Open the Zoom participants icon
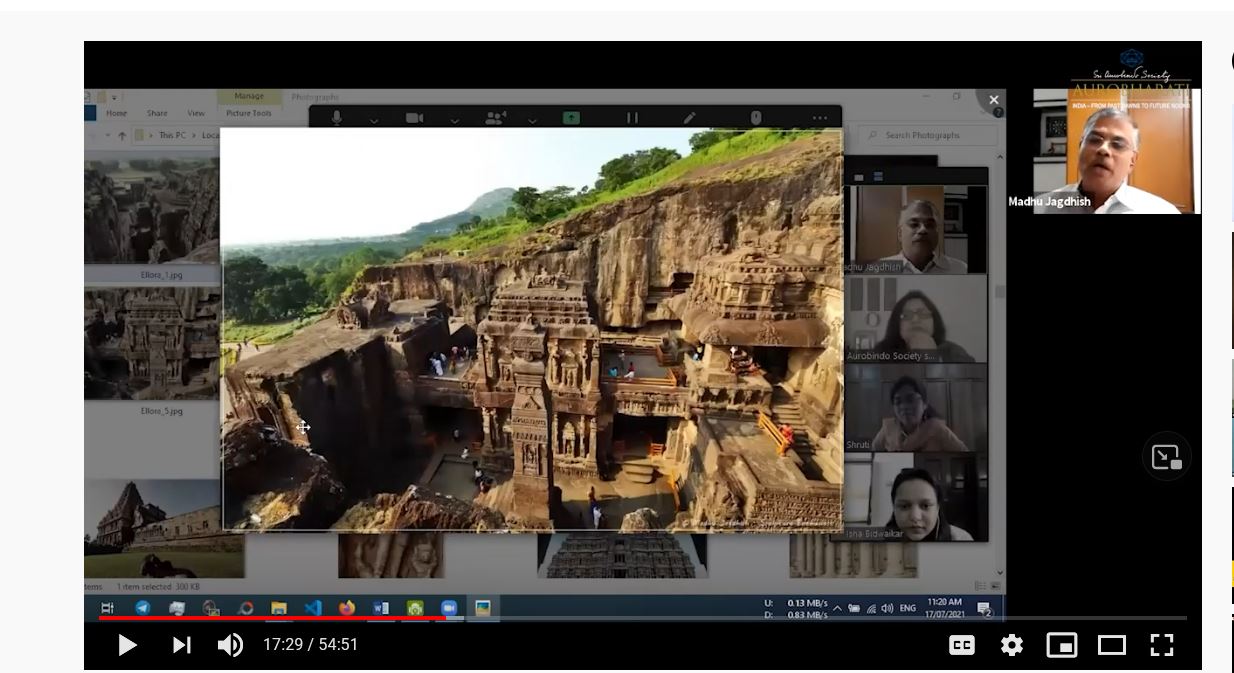Viewport: 1234px width, 673px height. pyautogui.click(x=494, y=118)
